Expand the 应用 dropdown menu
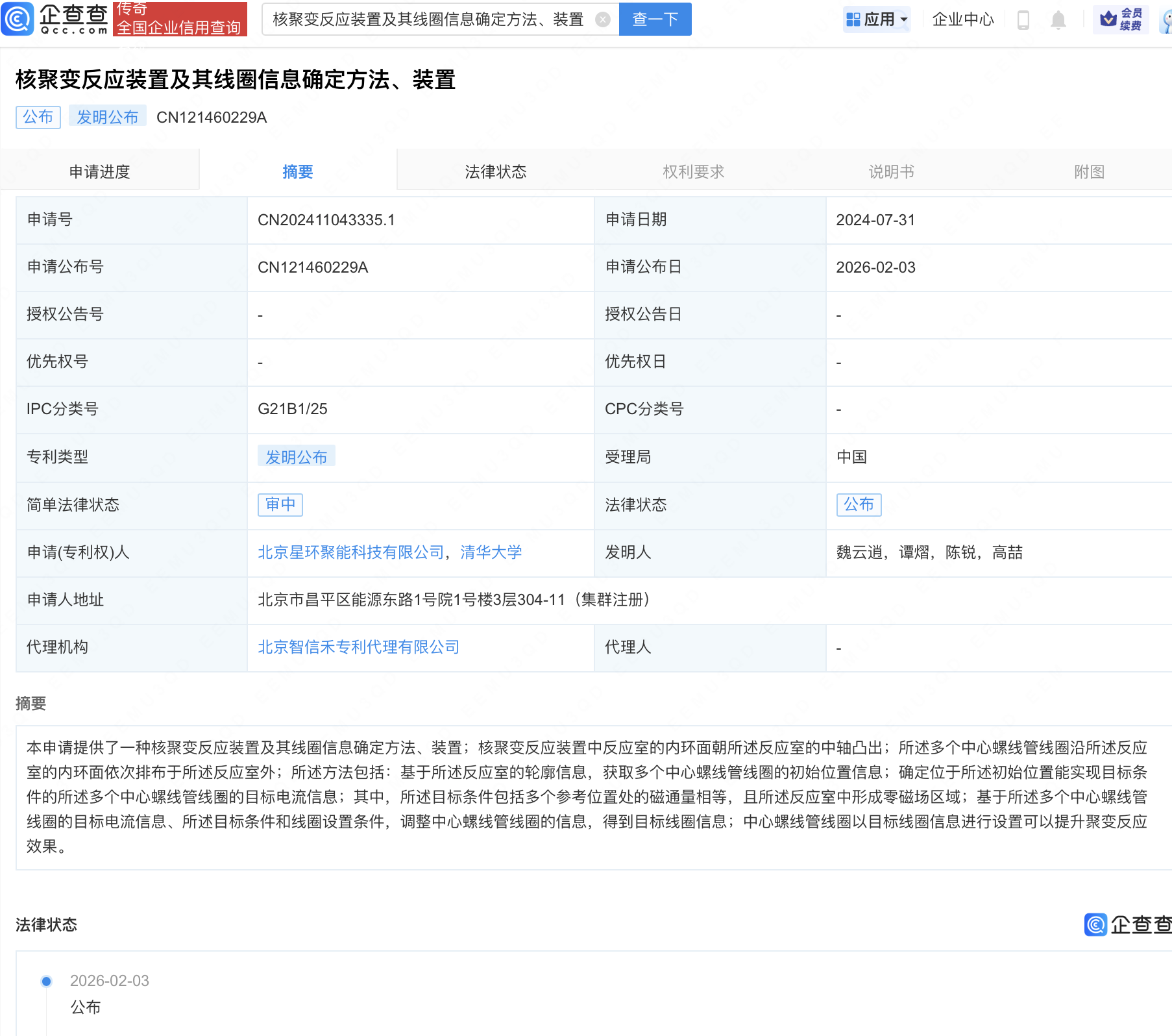 tap(904, 19)
